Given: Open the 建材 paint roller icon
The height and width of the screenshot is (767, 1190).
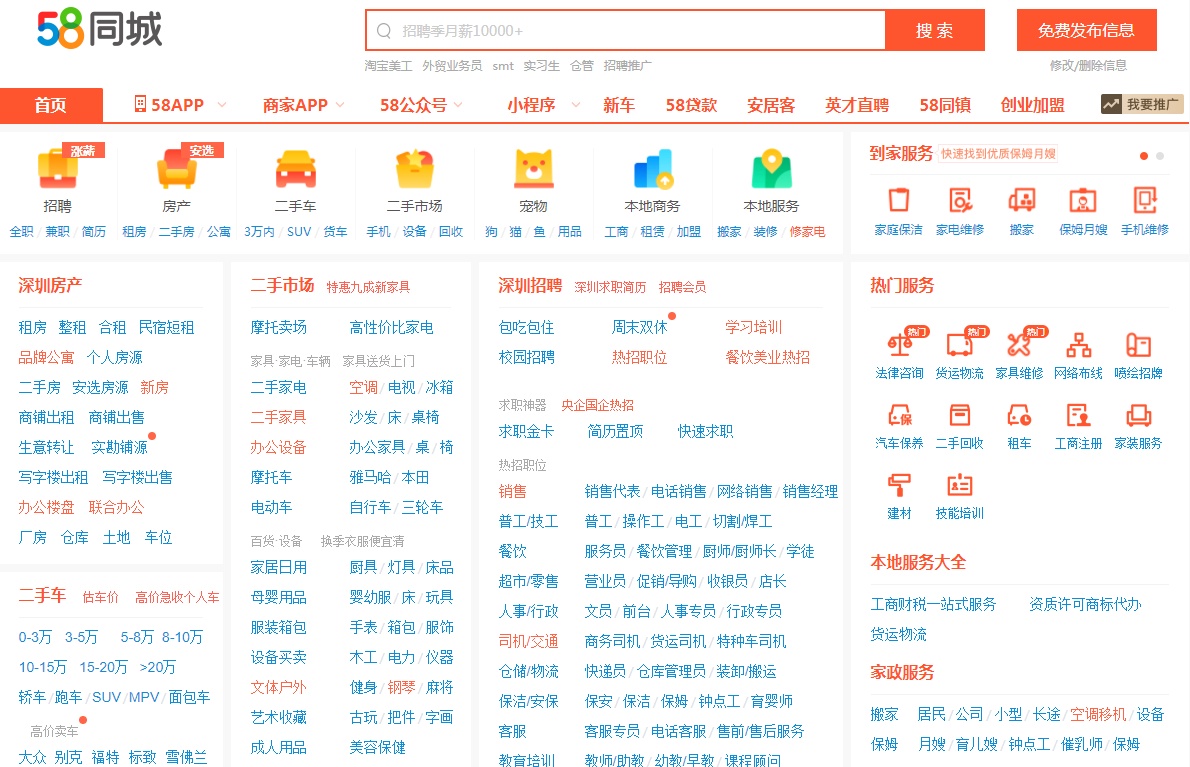Looking at the screenshot, I should click(900, 485).
